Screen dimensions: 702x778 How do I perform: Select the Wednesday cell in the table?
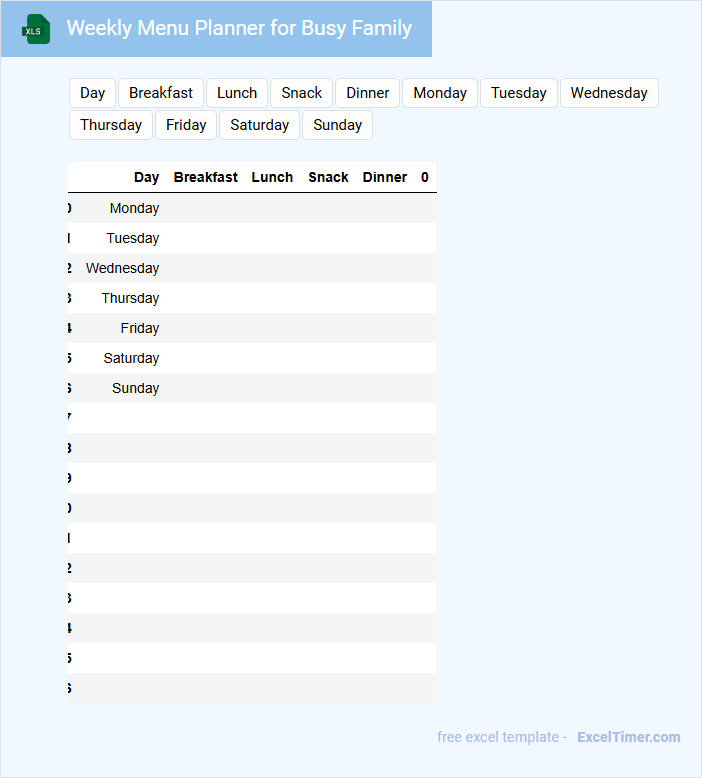pos(122,268)
